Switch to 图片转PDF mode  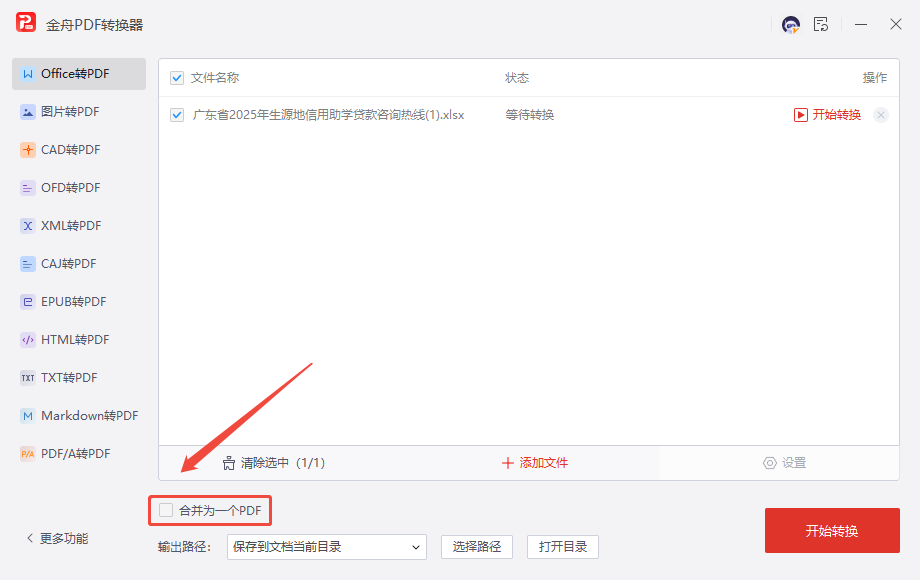79,112
